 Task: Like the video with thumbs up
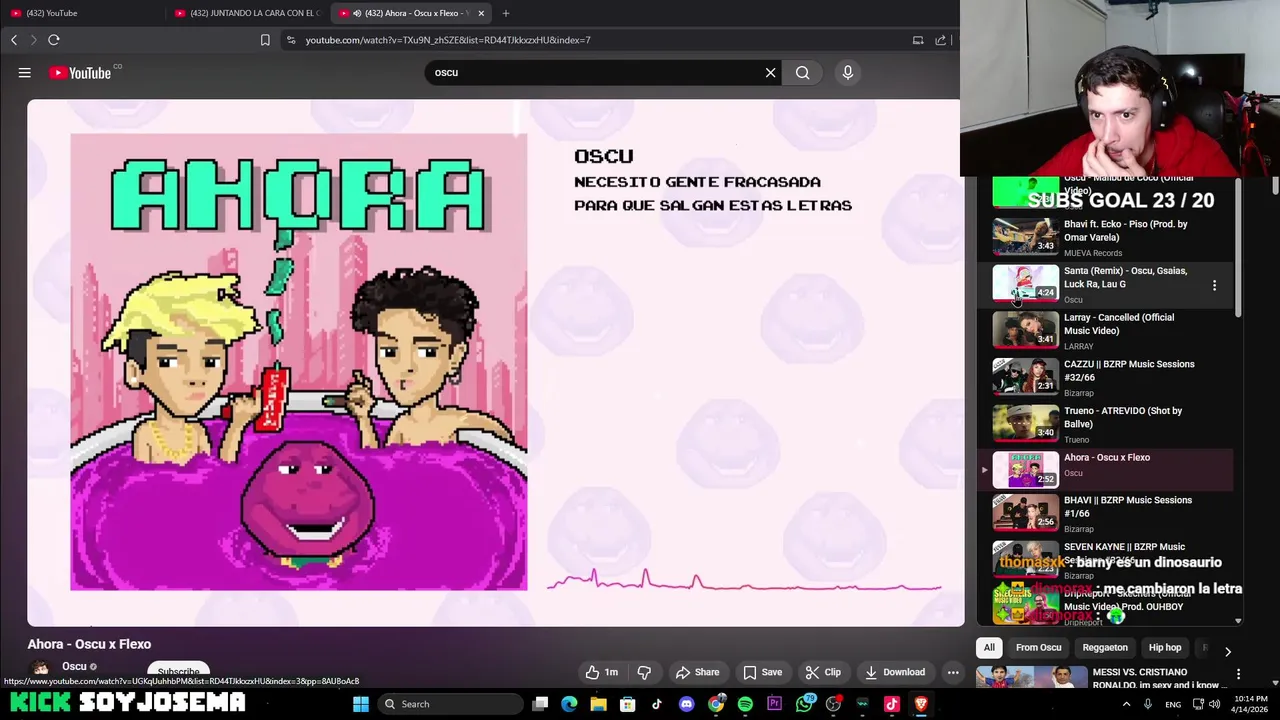point(602,672)
